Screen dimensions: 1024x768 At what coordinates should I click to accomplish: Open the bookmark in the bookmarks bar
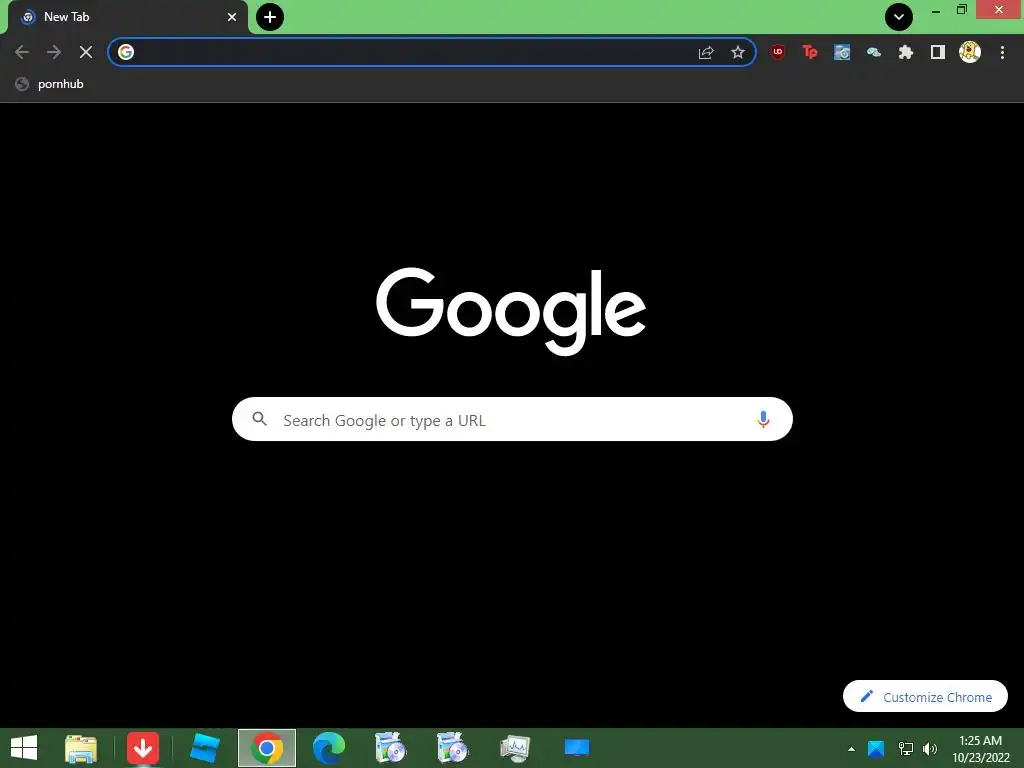(x=50, y=84)
